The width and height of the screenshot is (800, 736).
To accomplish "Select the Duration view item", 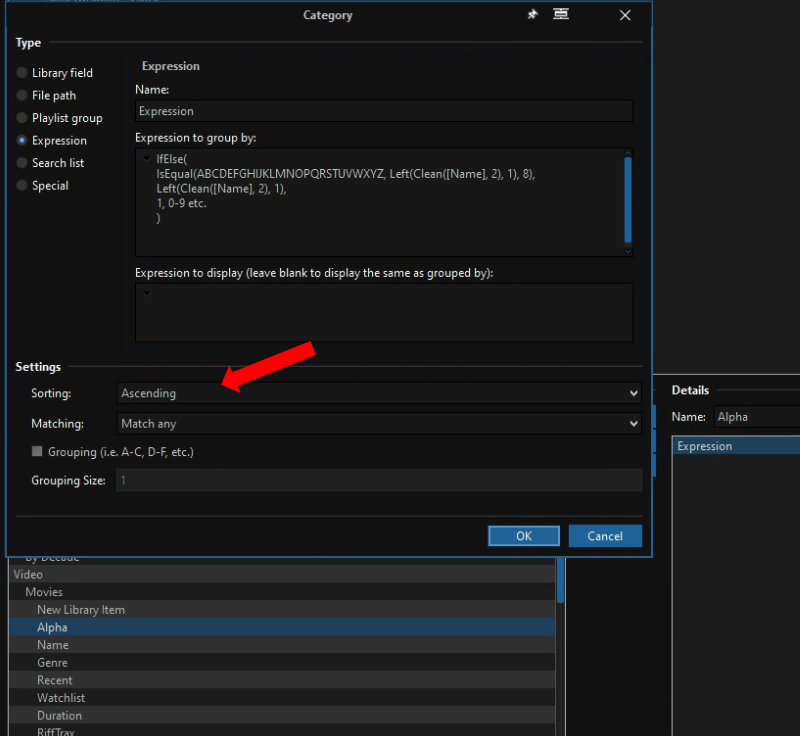I will pyautogui.click(x=282, y=715).
